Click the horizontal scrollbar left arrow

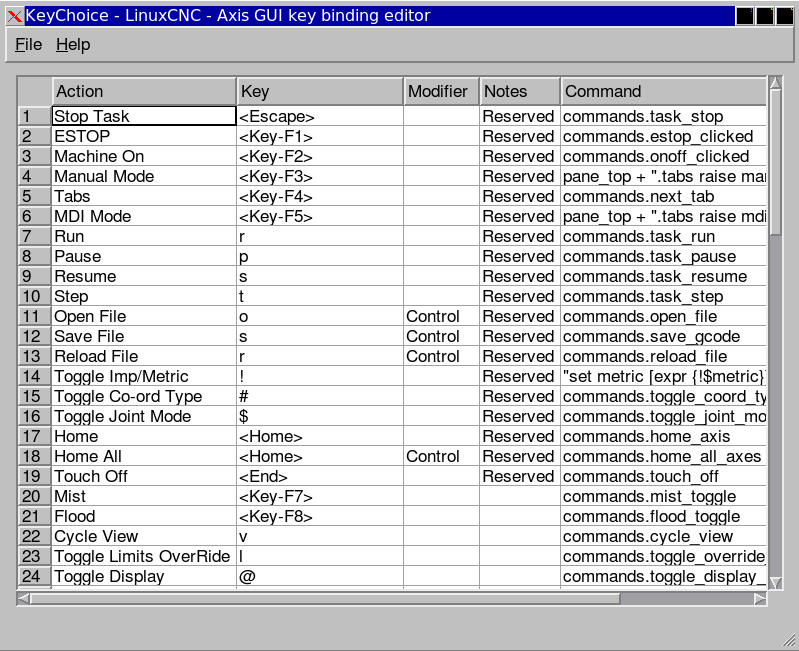(23, 599)
